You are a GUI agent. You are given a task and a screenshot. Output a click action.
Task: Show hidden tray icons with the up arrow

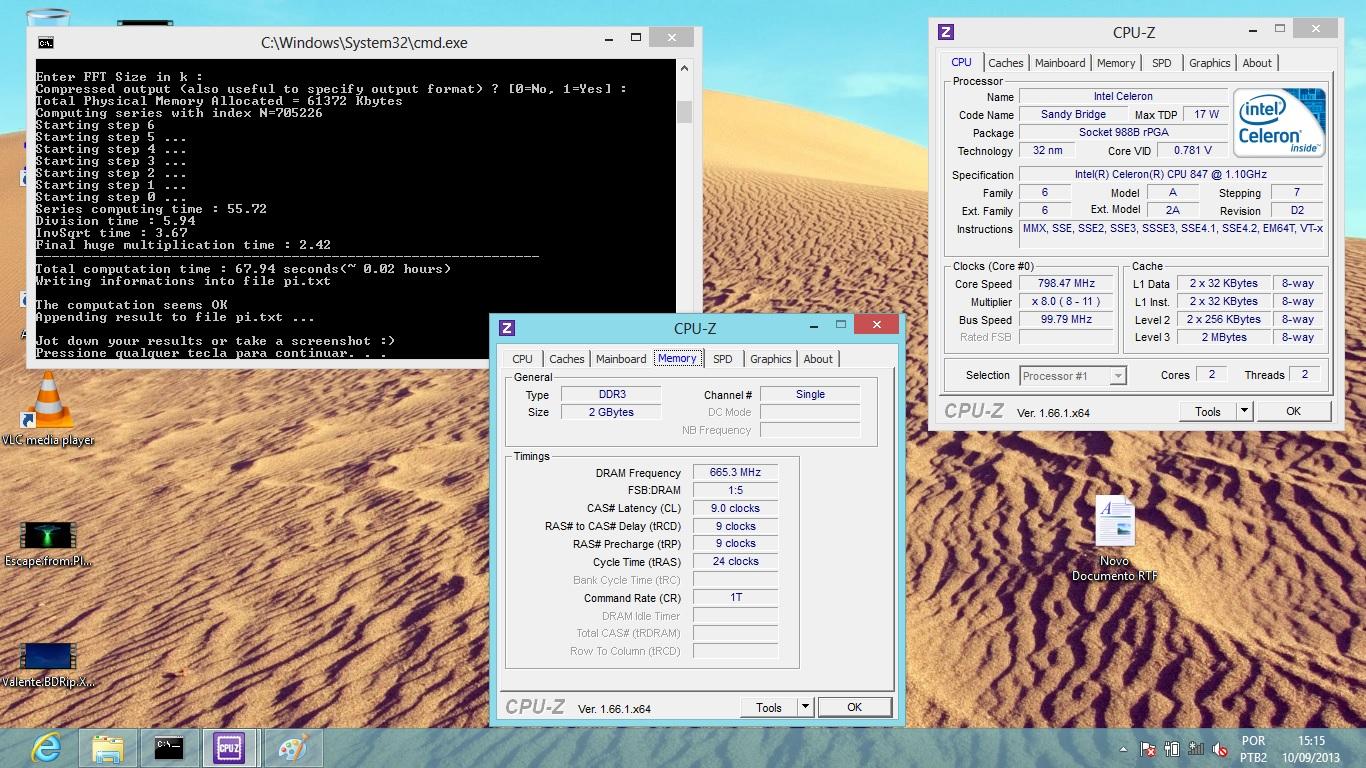(x=1125, y=748)
